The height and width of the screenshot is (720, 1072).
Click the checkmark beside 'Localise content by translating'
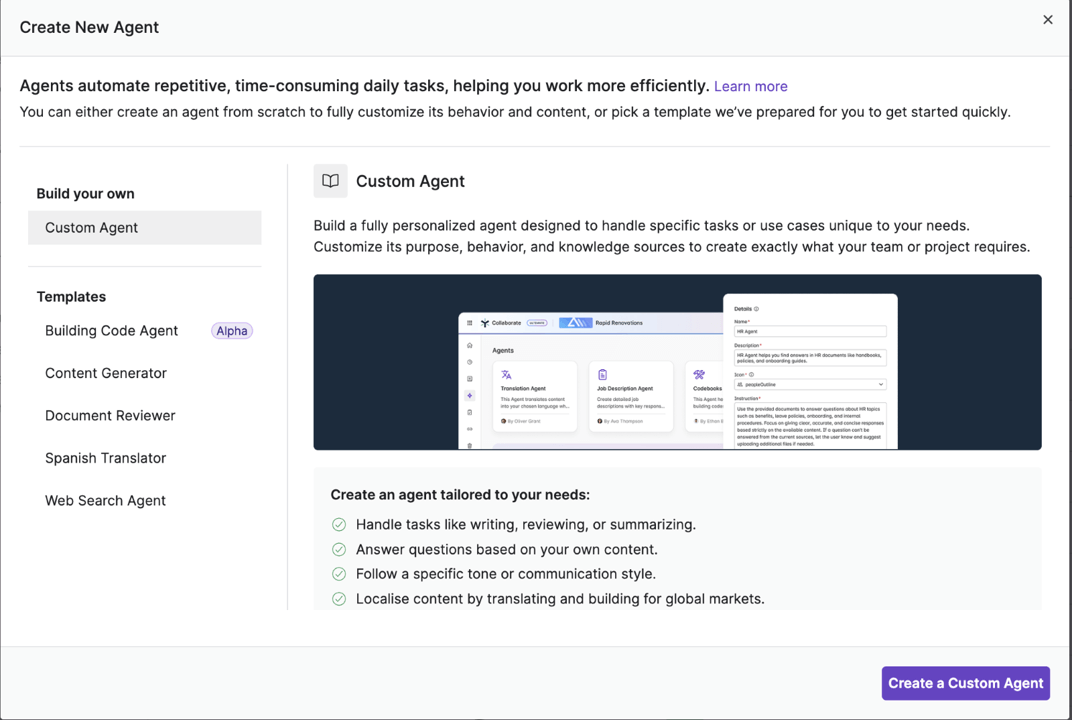click(339, 599)
